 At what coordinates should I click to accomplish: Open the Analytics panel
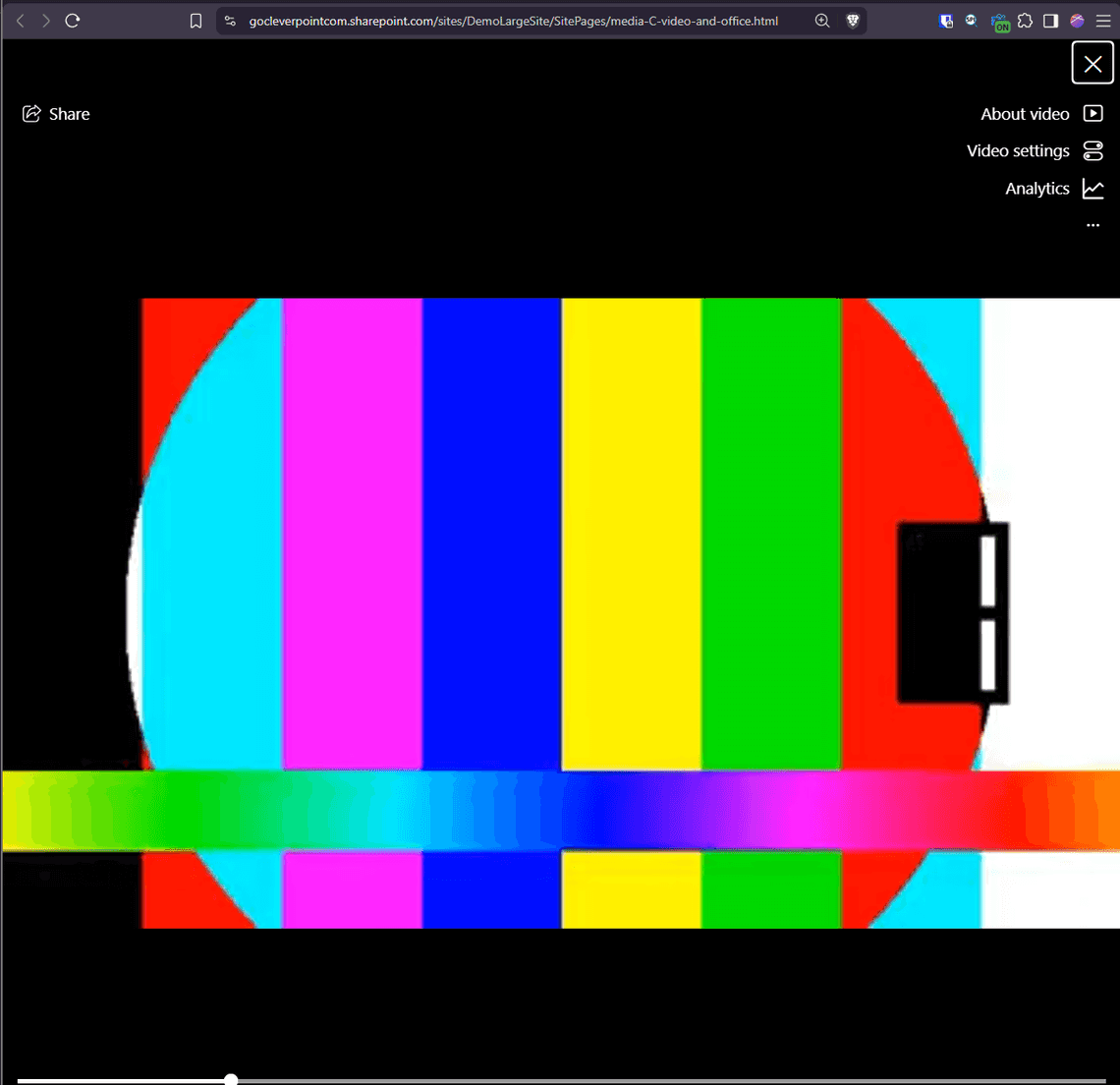1054,189
